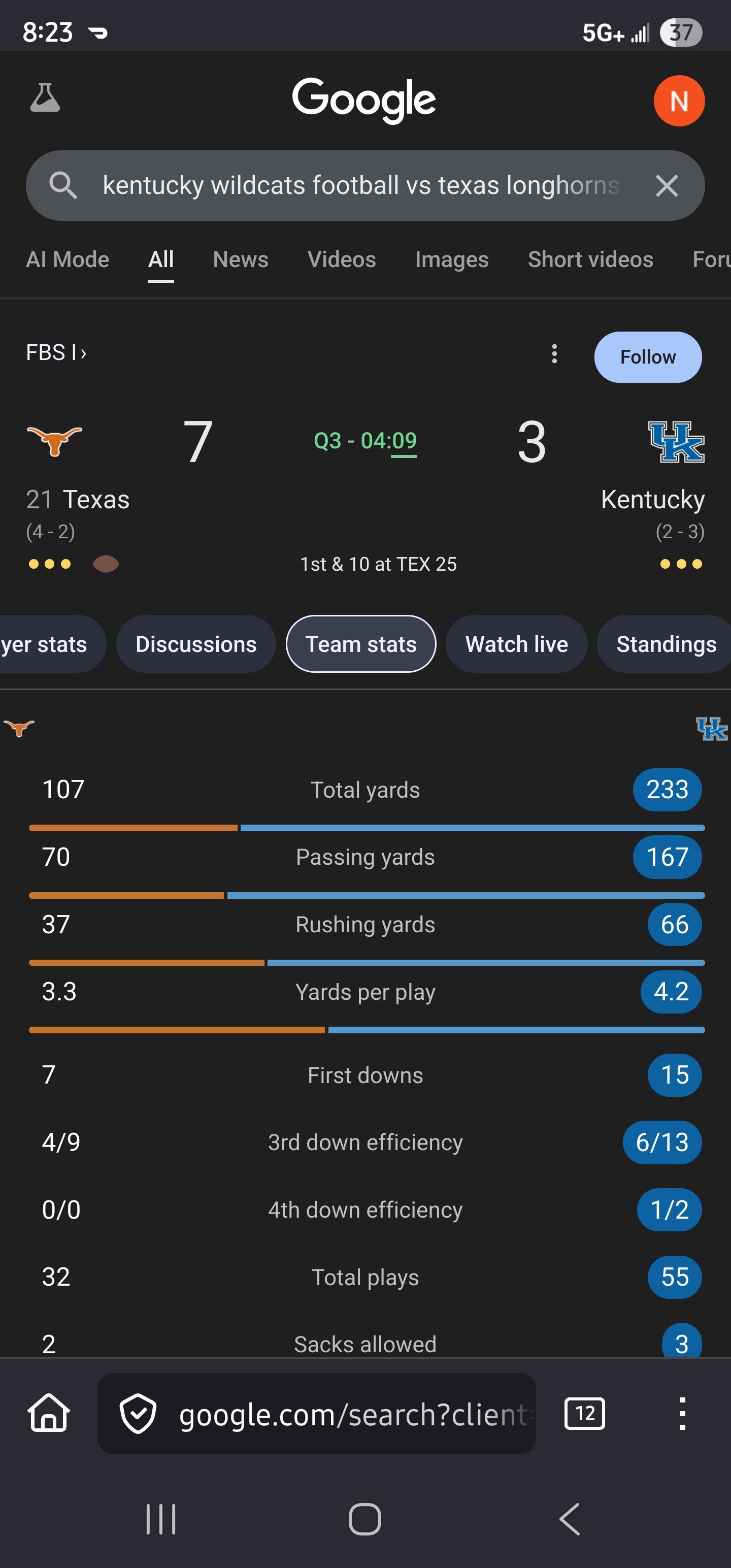
Task: Open the browser home icon
Action: (49, 1413)
